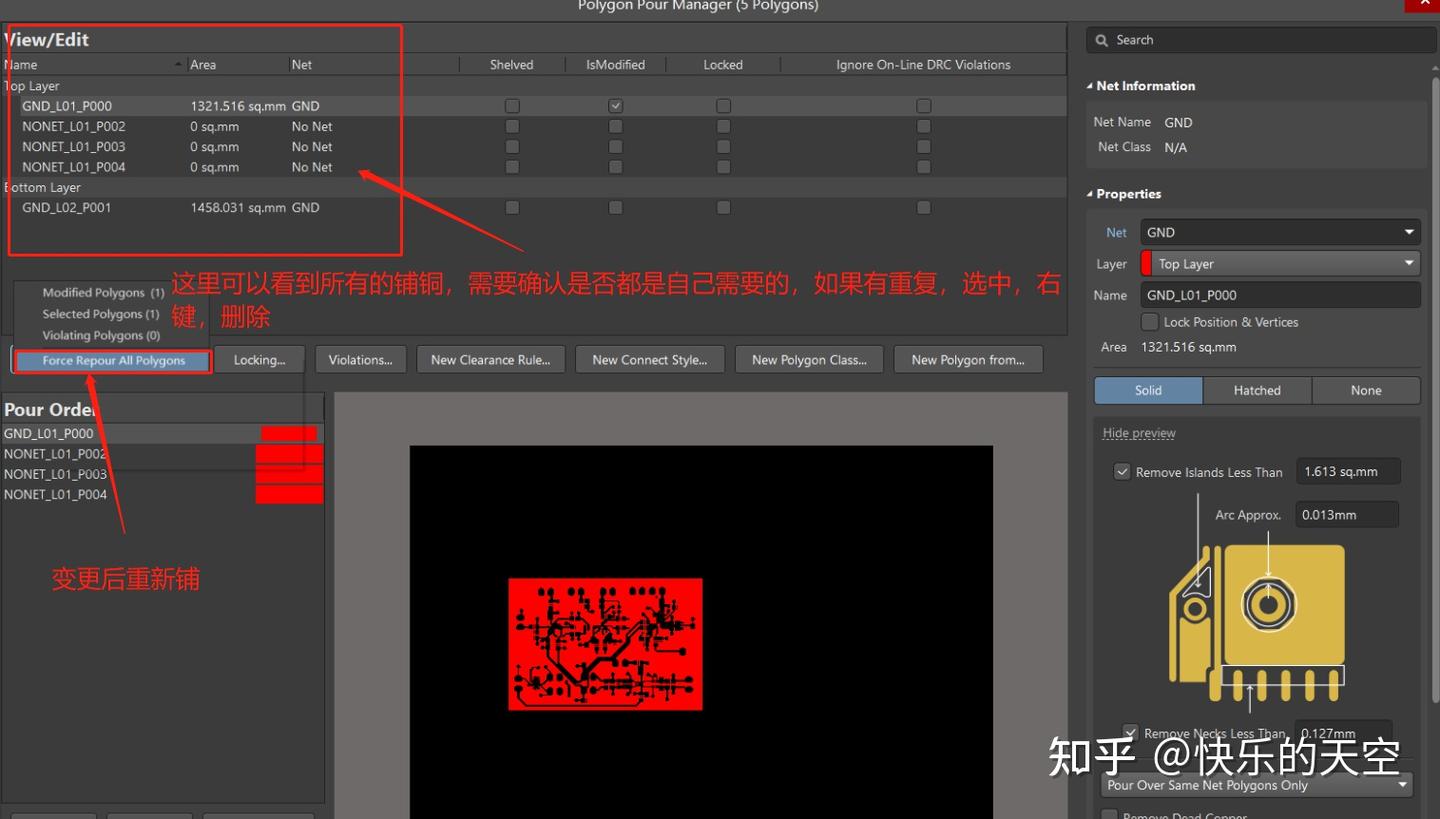The image size is (1440, 819).
Task: Click the Hide preview link
Action: [1138, 432]
